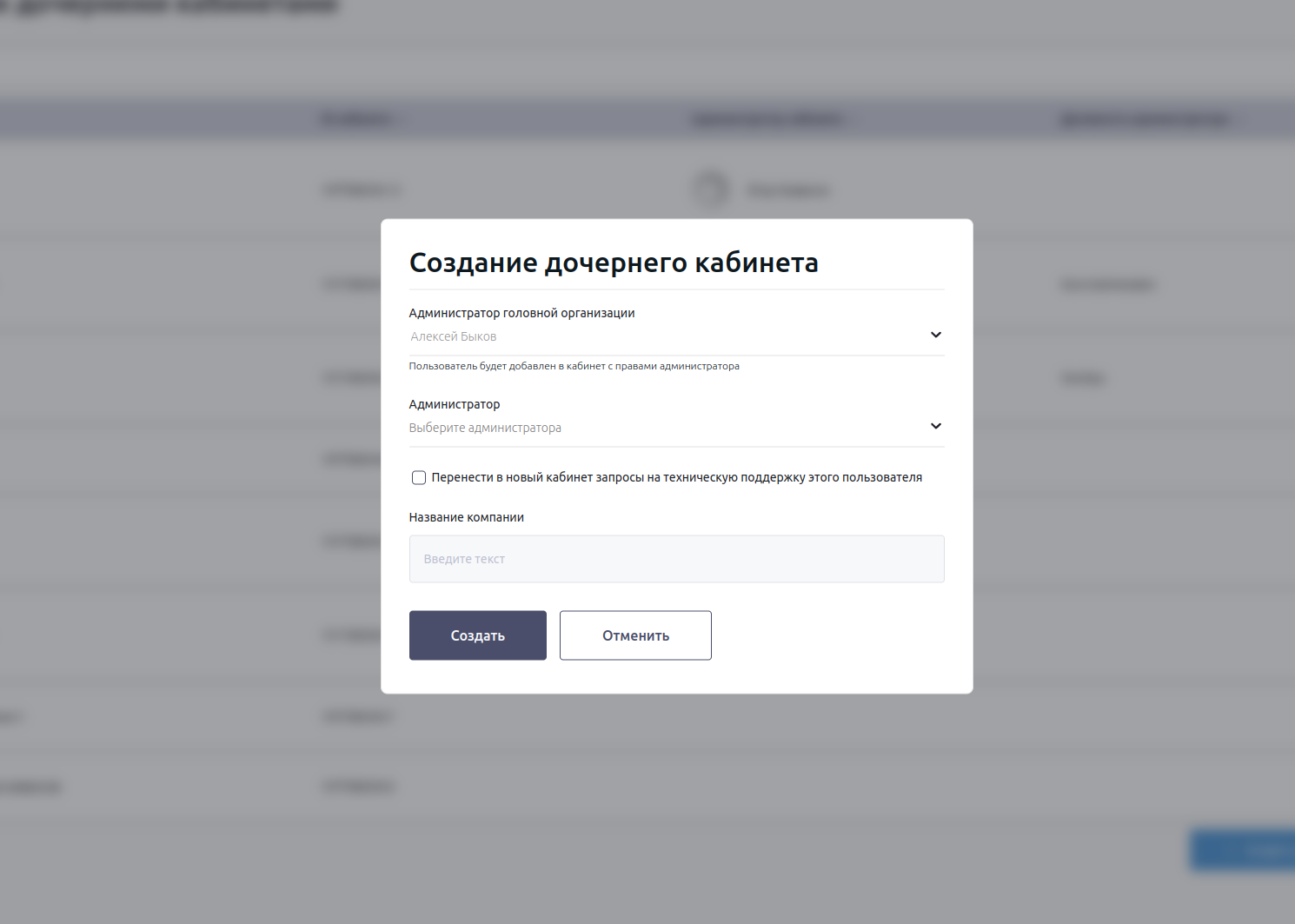This screenshot has height=924, width=1295.
Task: Enable the transfer support requests checkbox
Action: [419, 478]
